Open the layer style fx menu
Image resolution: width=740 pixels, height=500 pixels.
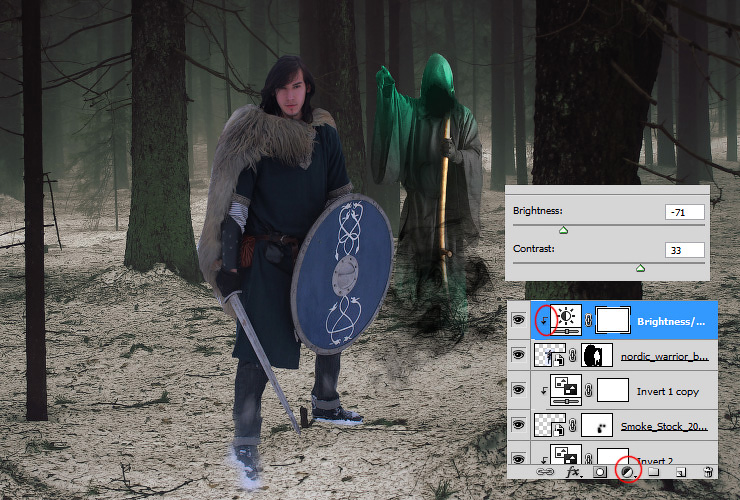(x=573, y=472)
